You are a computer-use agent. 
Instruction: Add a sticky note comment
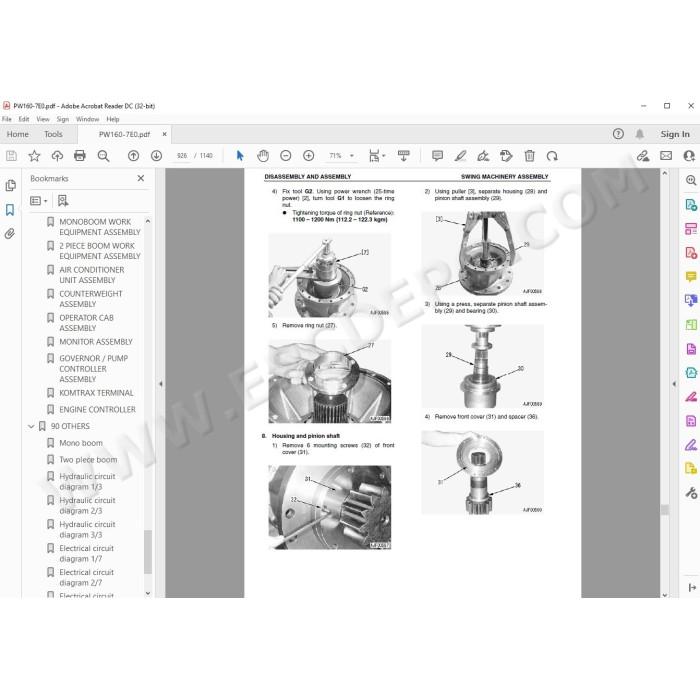tap(438, 156)
